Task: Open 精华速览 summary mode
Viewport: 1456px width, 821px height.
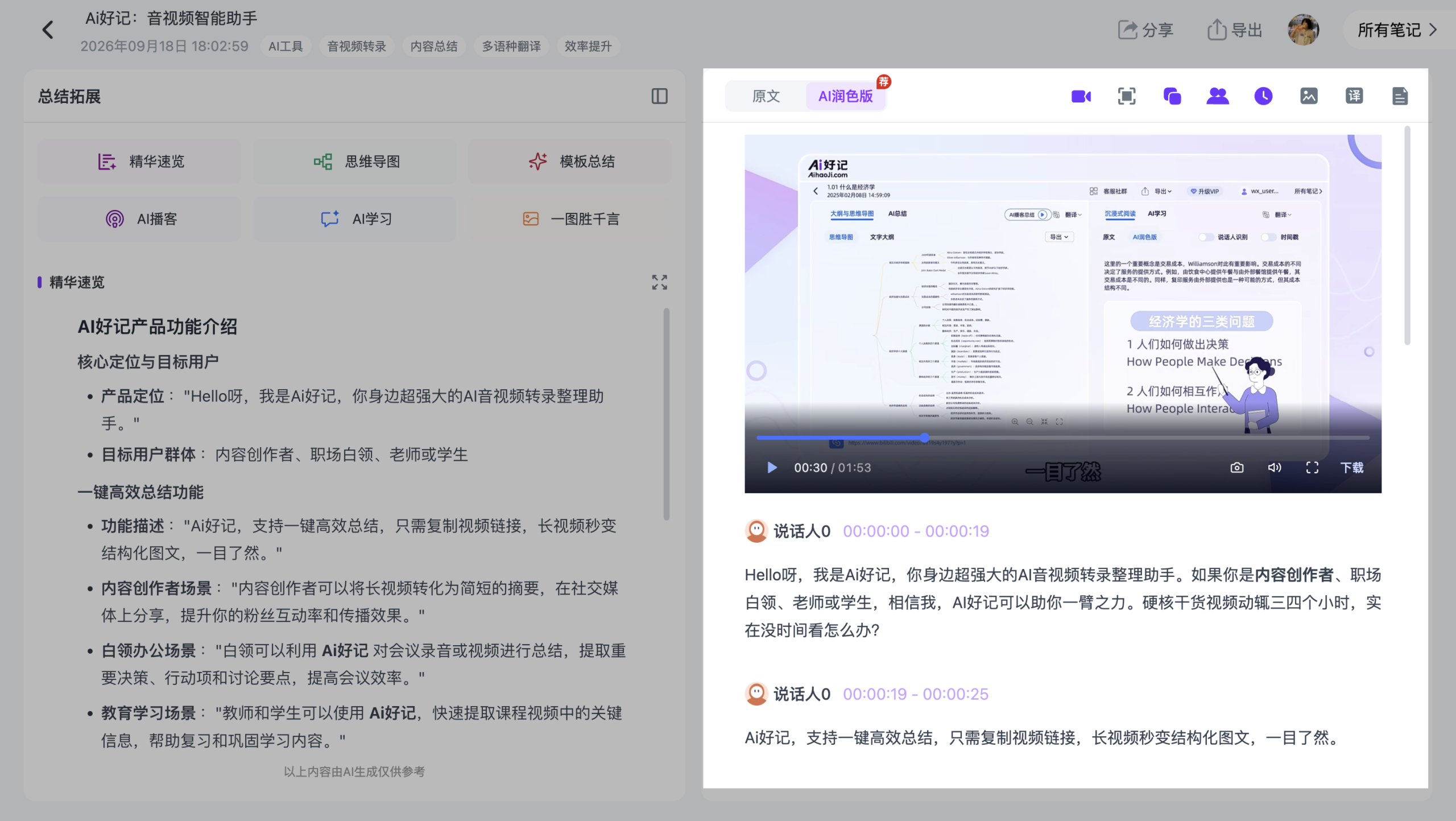Action: (x=139, y=162)
